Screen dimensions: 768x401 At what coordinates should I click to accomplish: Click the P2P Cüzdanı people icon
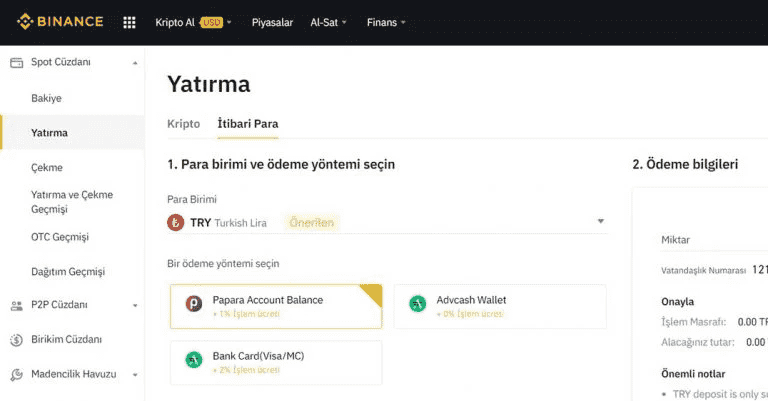[17, 306]
